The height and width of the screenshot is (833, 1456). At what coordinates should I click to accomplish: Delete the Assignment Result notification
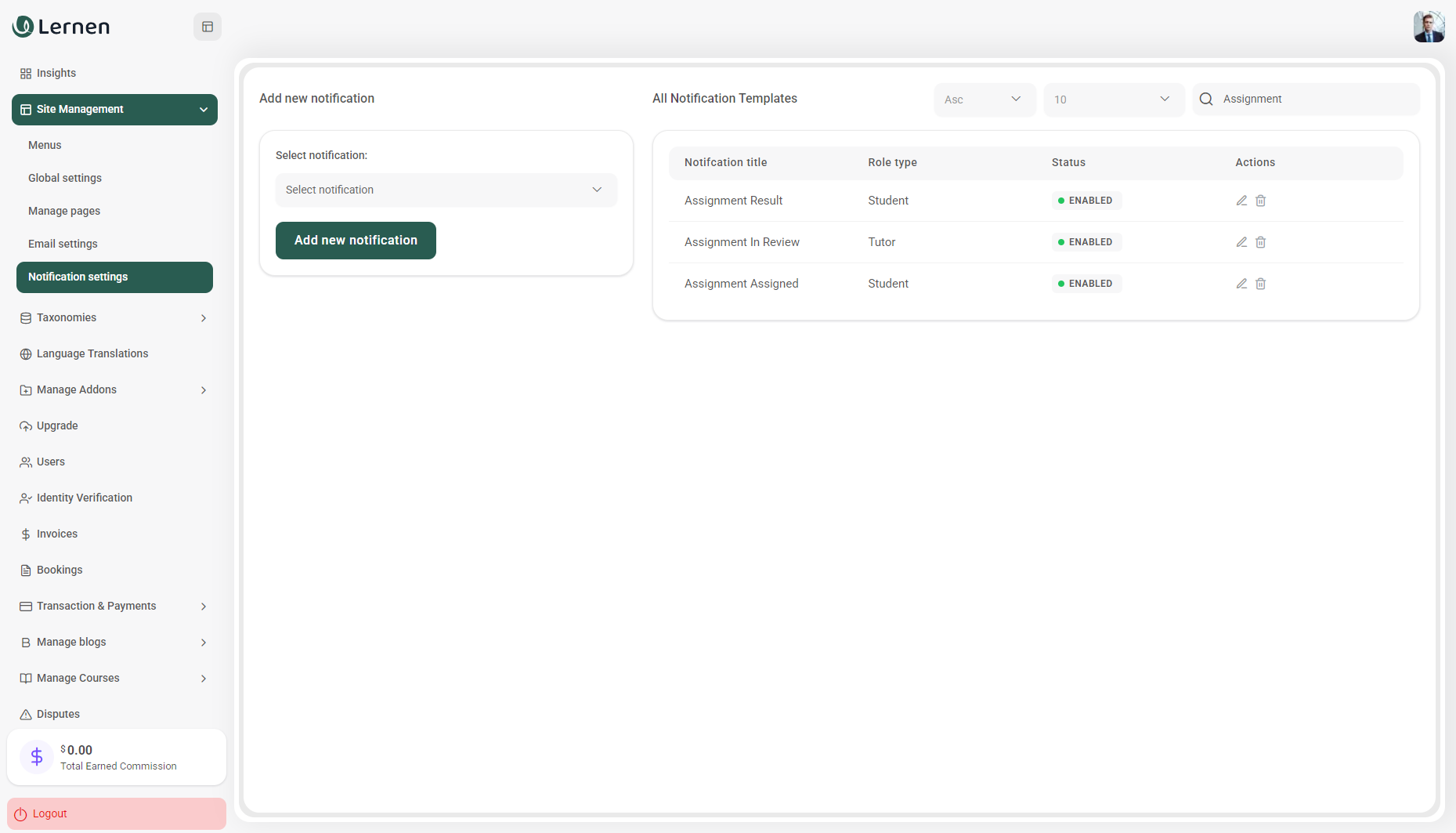[x=1261, y=201]
